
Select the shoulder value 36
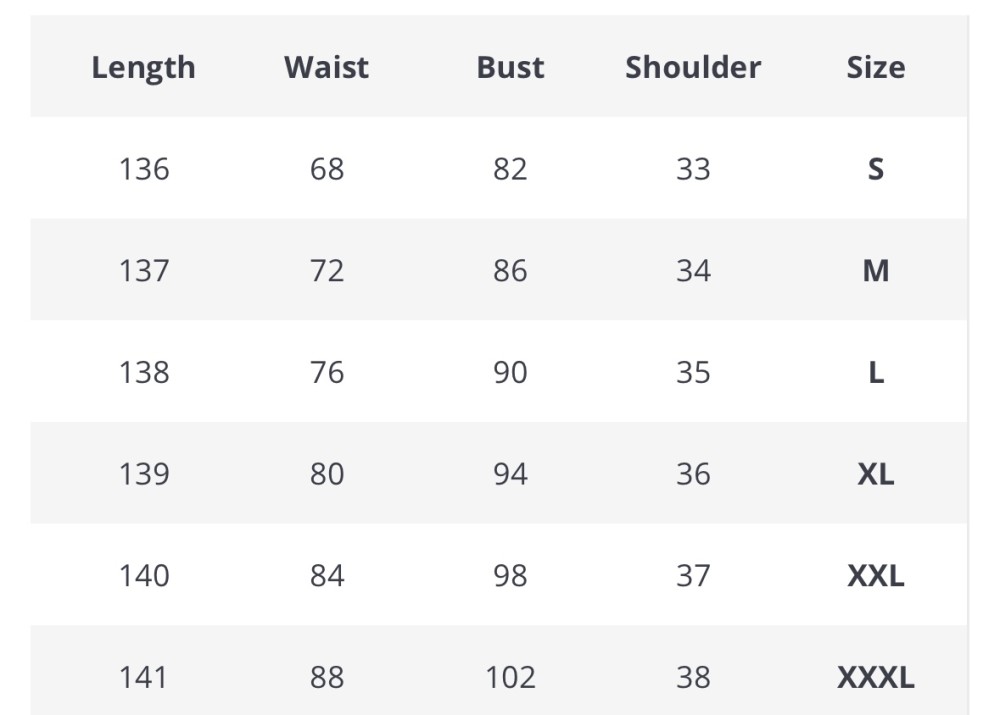coord(693,474)
